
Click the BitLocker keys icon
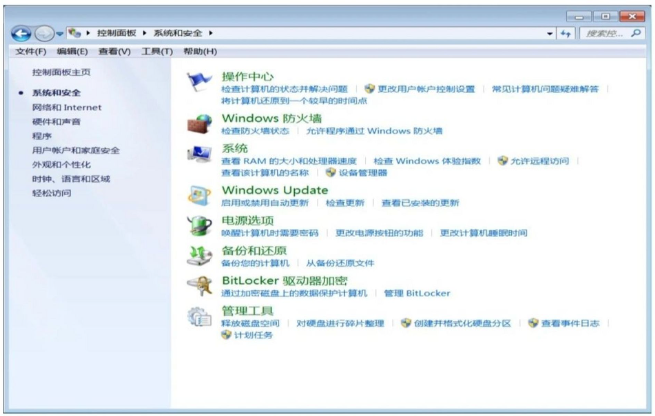pos(199,286)
